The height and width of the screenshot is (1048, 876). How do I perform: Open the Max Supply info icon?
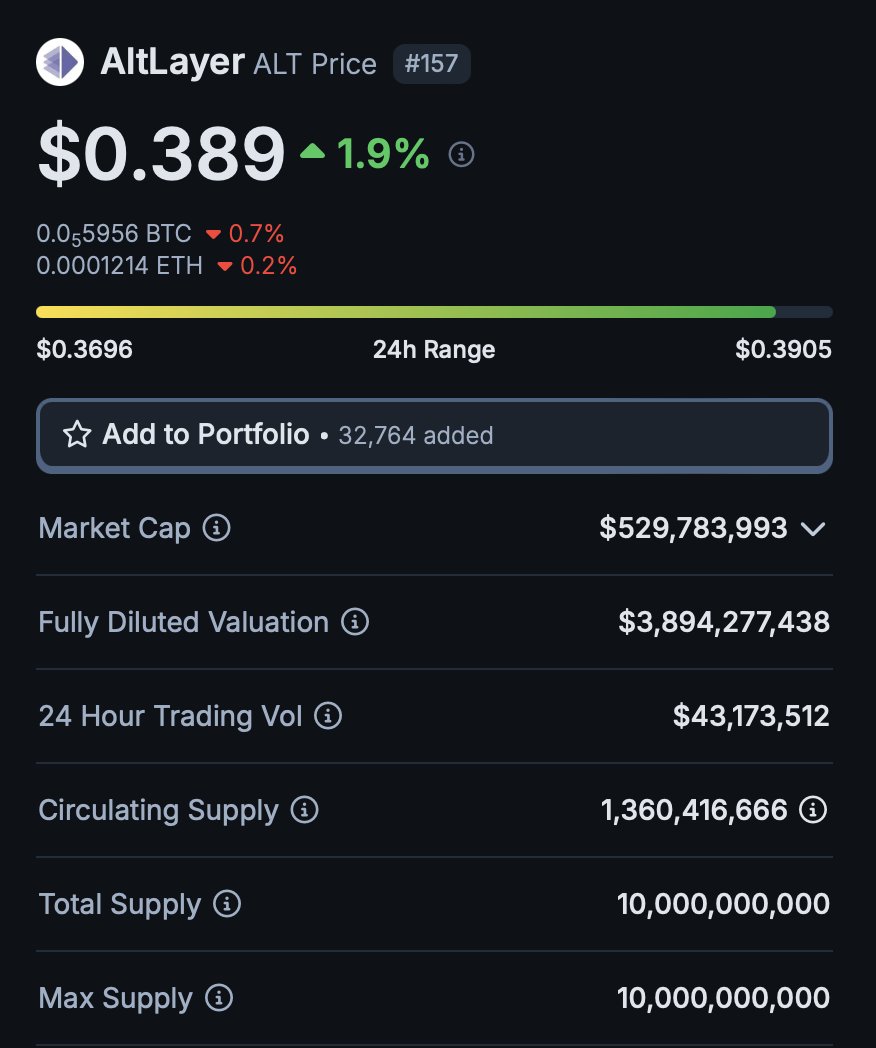coord(218,998)
